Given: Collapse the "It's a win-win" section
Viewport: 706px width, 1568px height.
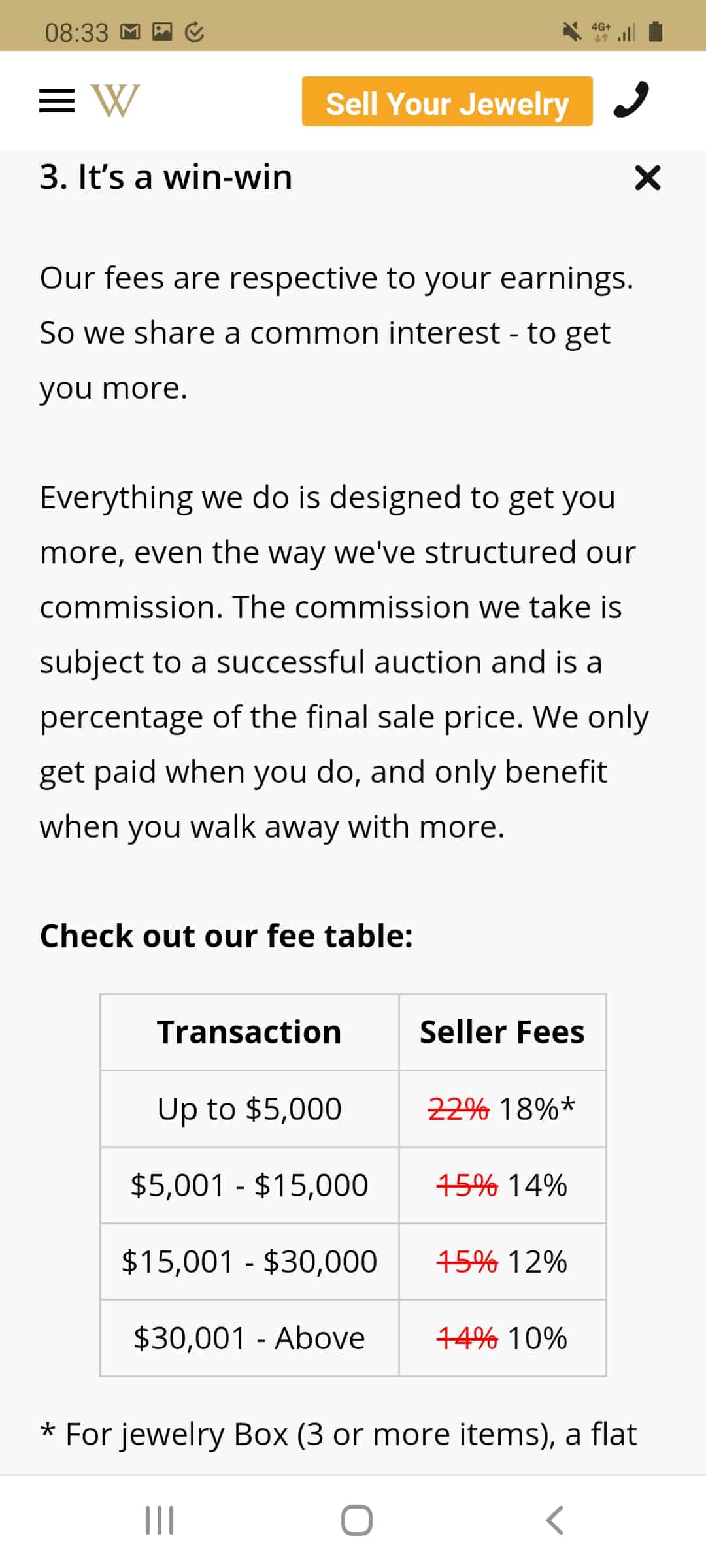Looking at the screenshot, I should point(647,178).
